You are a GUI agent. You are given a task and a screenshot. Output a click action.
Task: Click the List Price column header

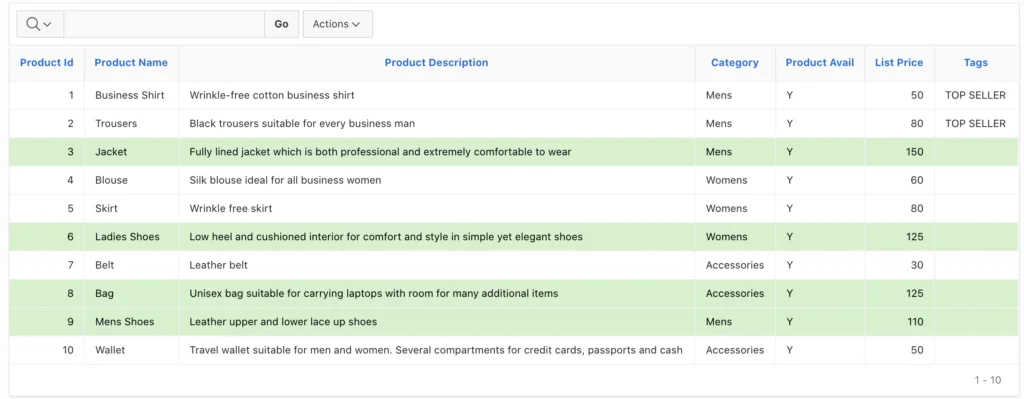pyautogui.click(x=899, y=63)
